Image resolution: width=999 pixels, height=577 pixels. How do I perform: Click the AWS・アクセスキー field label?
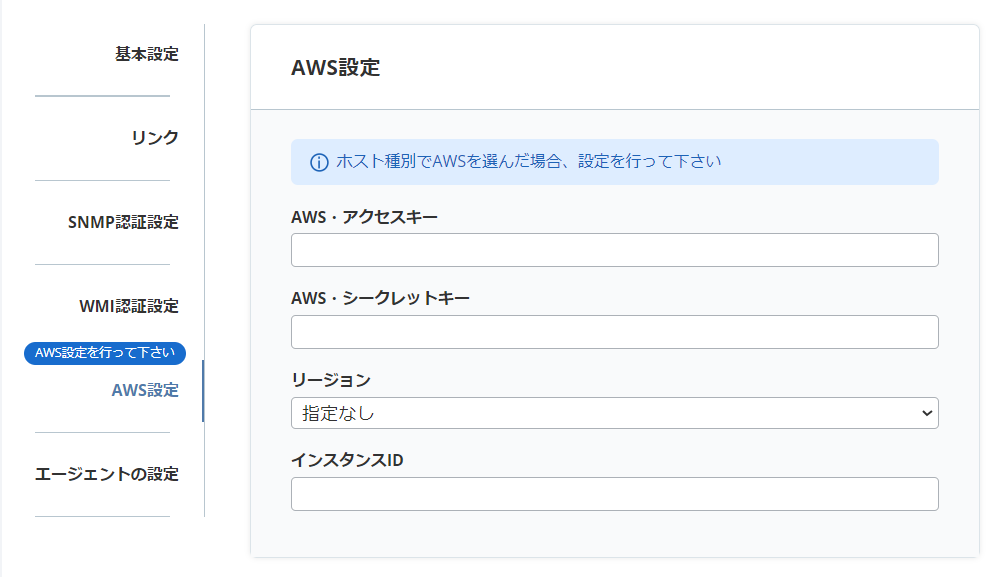click(x=364, y=217)
